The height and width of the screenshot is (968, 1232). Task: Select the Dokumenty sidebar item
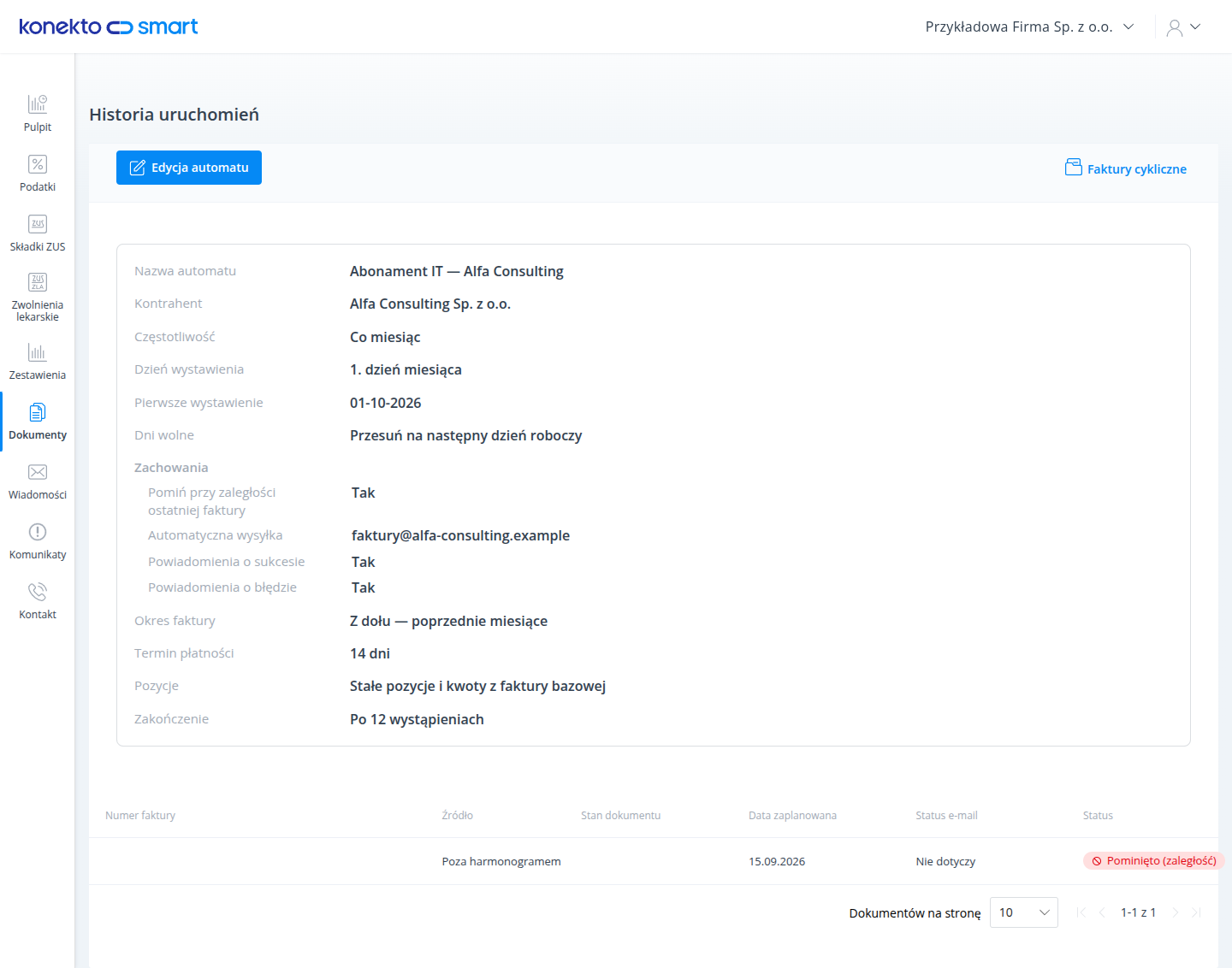pyautogui.click(x=38, y=422)
